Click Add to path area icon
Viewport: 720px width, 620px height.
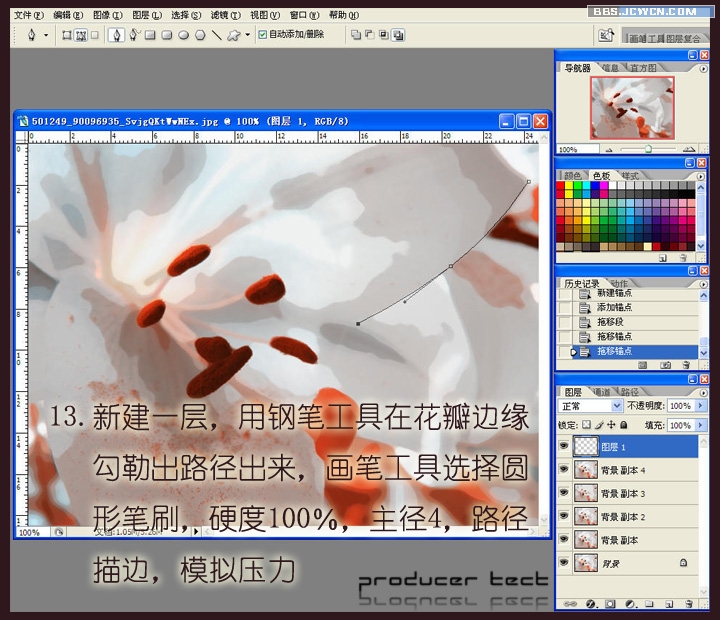tap(356, 35)
